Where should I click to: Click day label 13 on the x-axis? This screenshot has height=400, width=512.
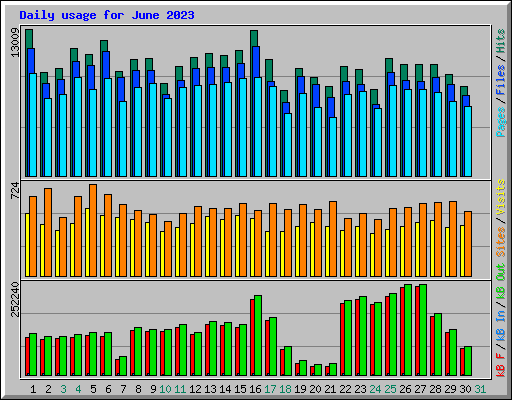coord(210,389)
